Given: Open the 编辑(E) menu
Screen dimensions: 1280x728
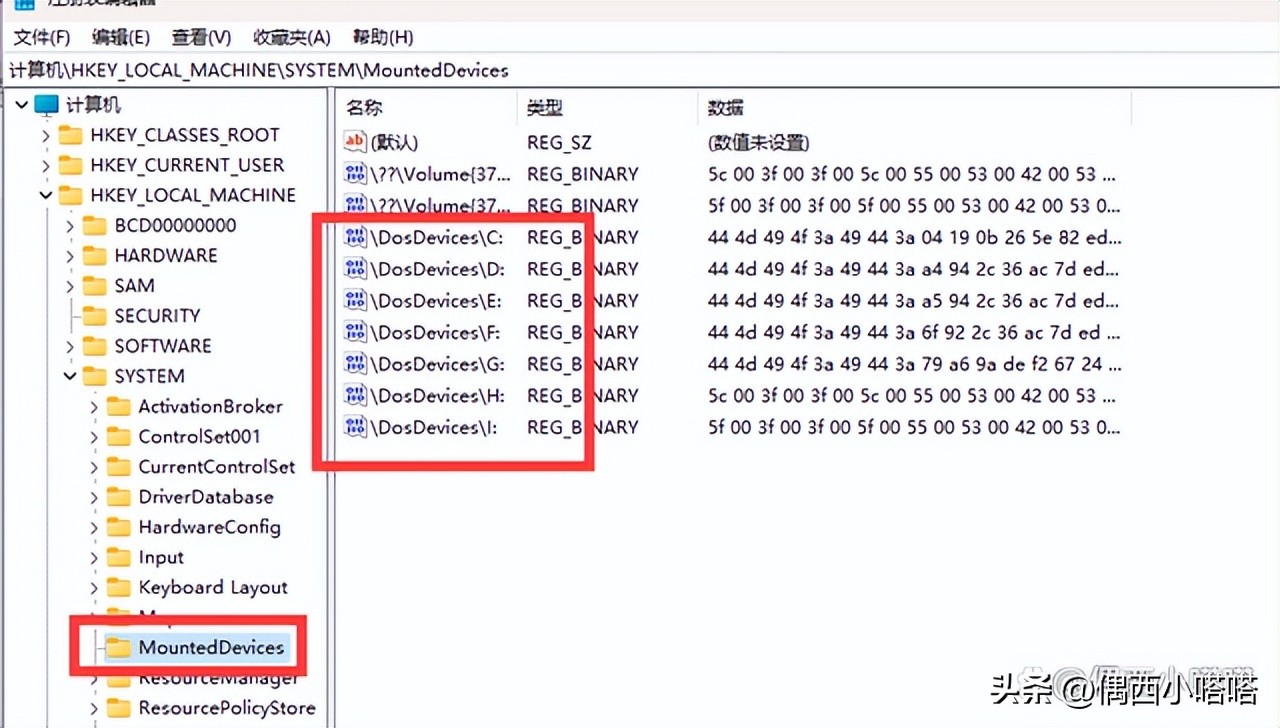Looking at the screenshot, I should [x=120, y=37].
